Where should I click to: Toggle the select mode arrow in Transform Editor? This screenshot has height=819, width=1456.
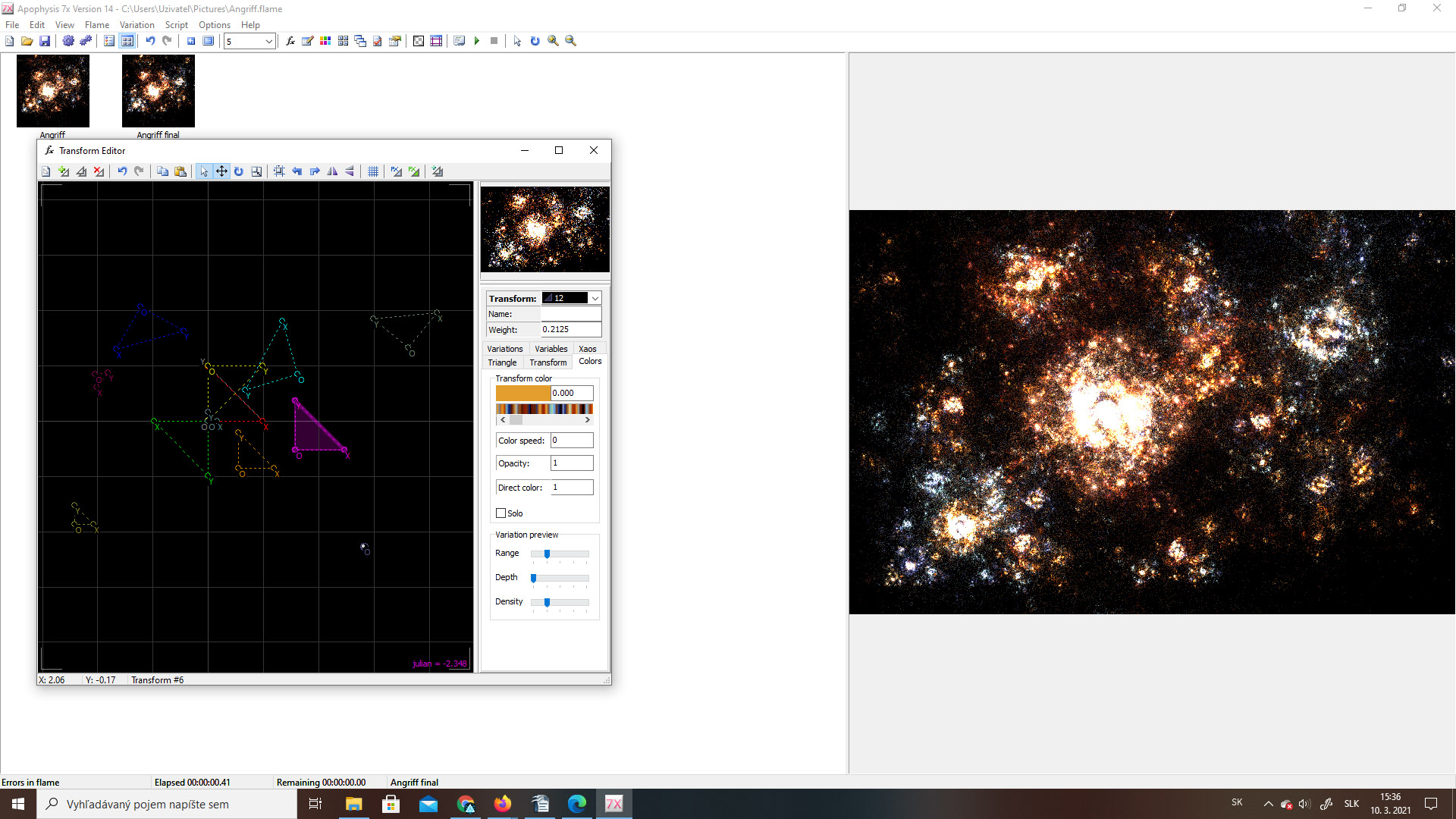(x=204, y=171)
